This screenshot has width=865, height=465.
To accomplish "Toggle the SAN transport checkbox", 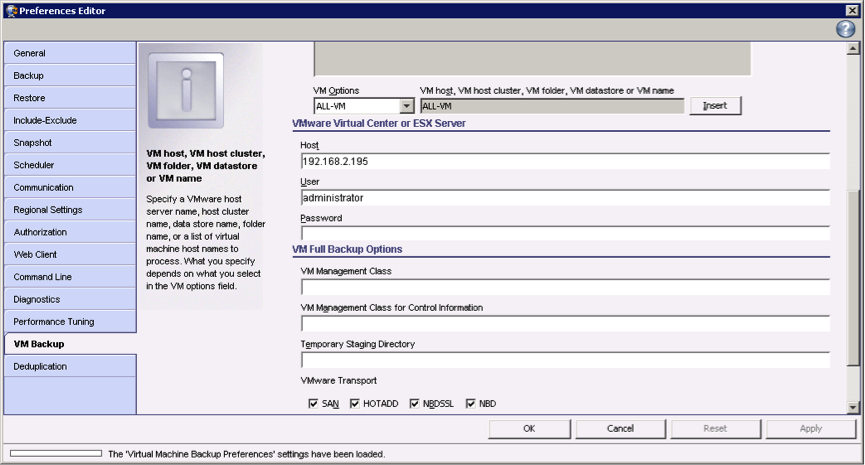I will pos(313,404).
